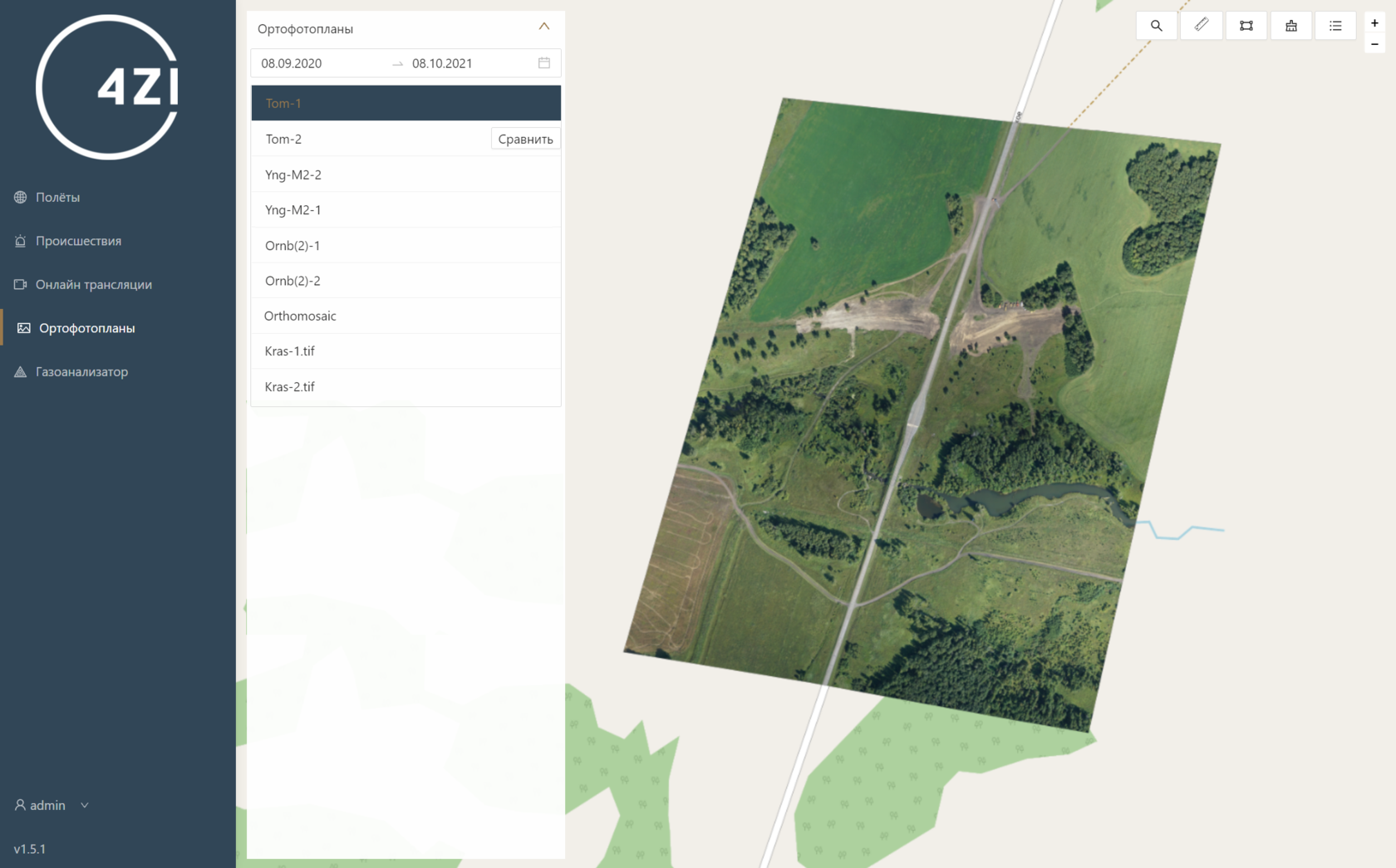The height and width of the screenshot is (868, 1396).
Task: Zoom out the map with minus
Action: click(x=1374, y=44)
